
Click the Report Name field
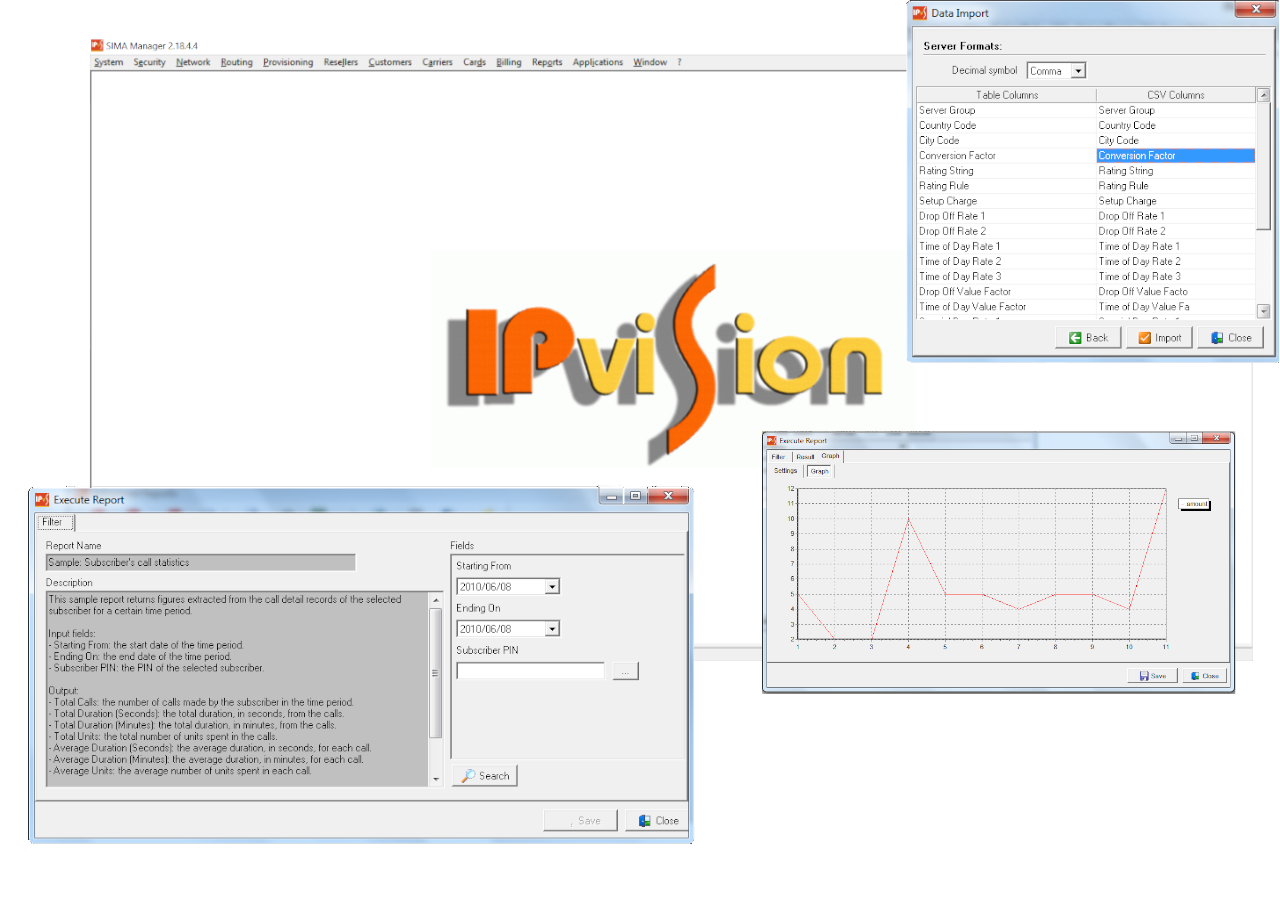(201, 562)
